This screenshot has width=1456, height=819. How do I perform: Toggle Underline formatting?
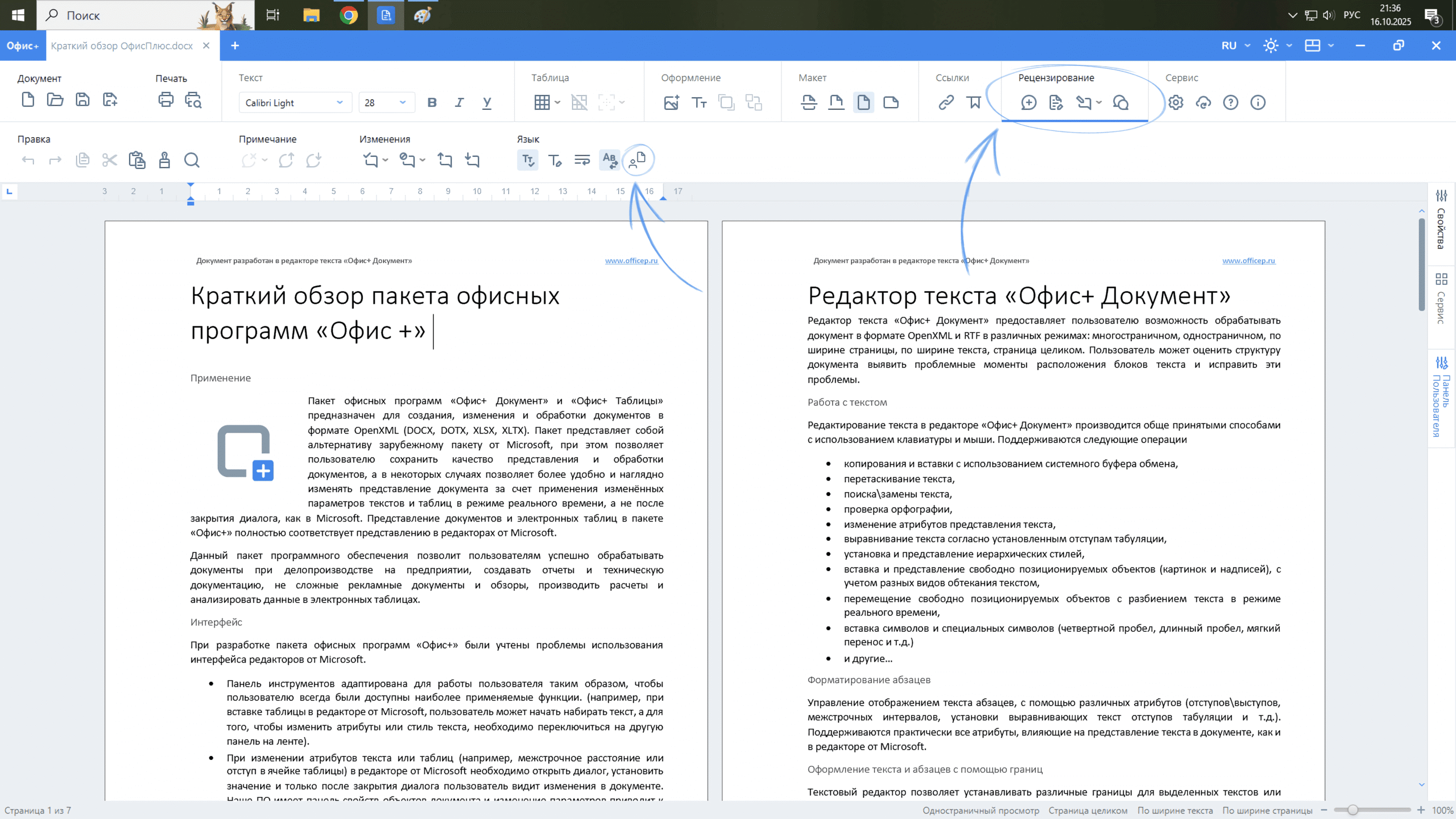(x=487, y=102)
